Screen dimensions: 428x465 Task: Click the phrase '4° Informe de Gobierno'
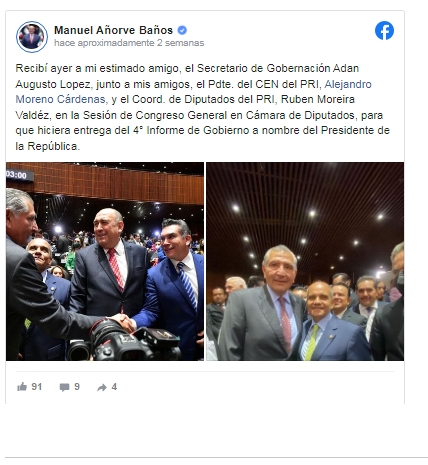click(191, 130)
